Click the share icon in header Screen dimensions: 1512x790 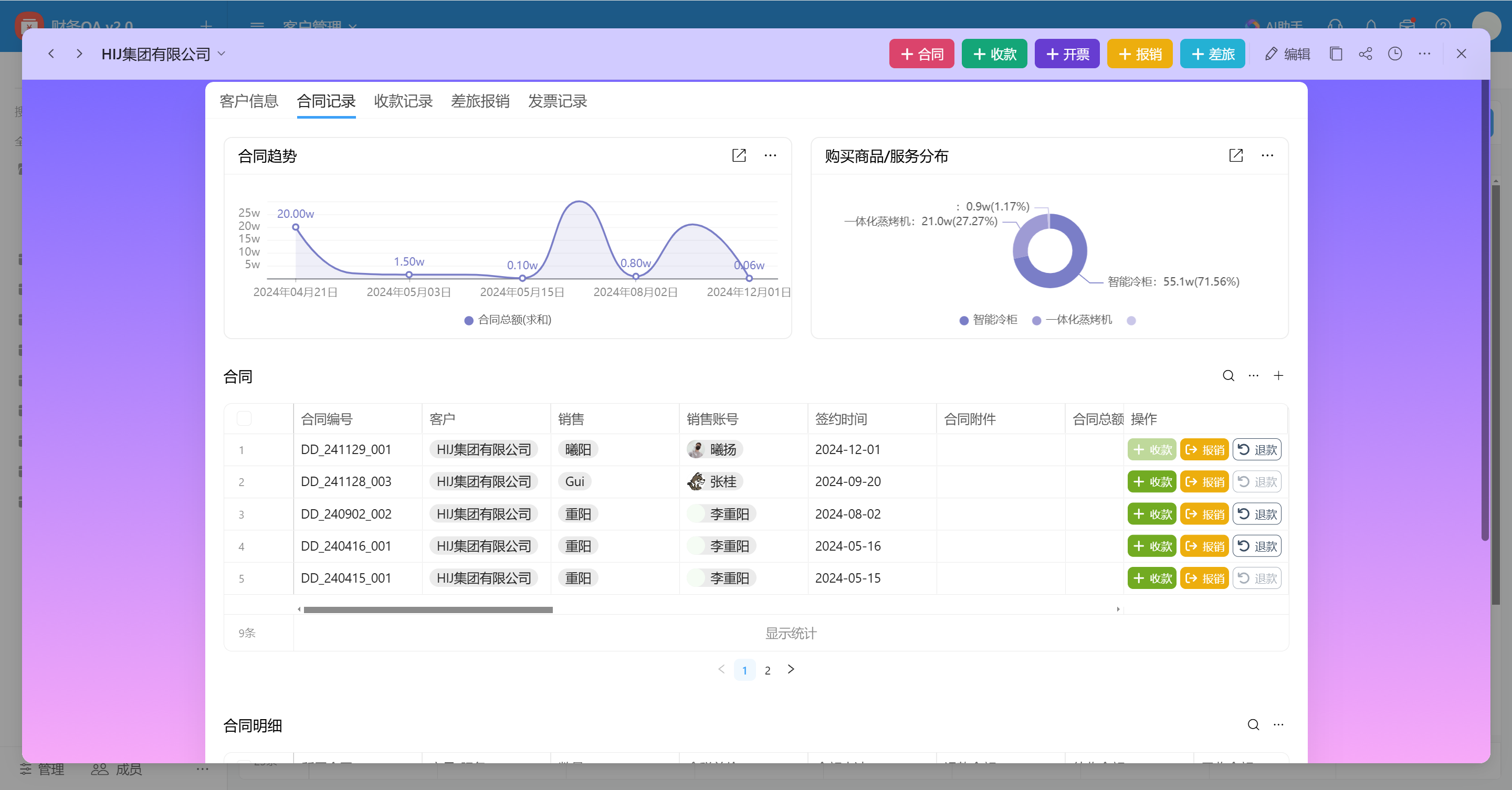coord(1365,54)
